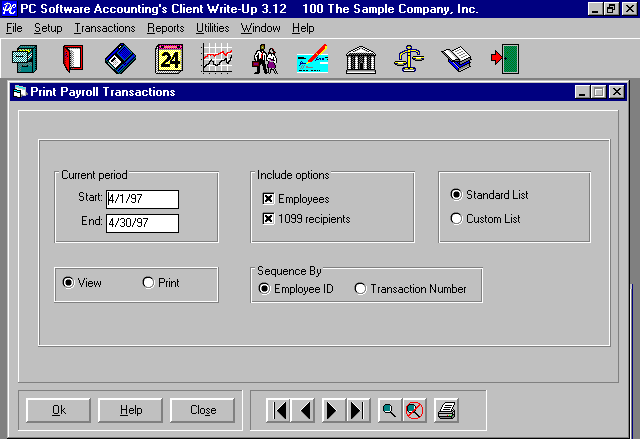Click the bank building icon
Screen dimensions: 640x439
[361, 60]
